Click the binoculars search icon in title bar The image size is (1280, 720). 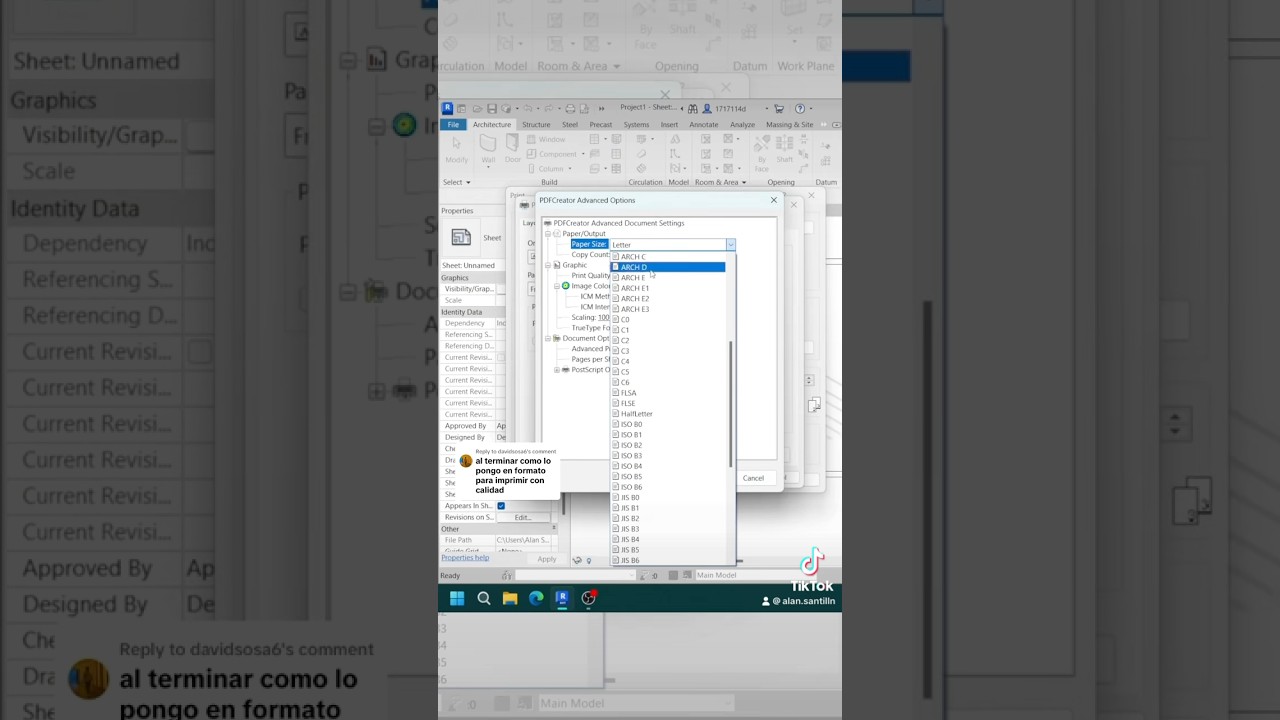click(692, 108)
